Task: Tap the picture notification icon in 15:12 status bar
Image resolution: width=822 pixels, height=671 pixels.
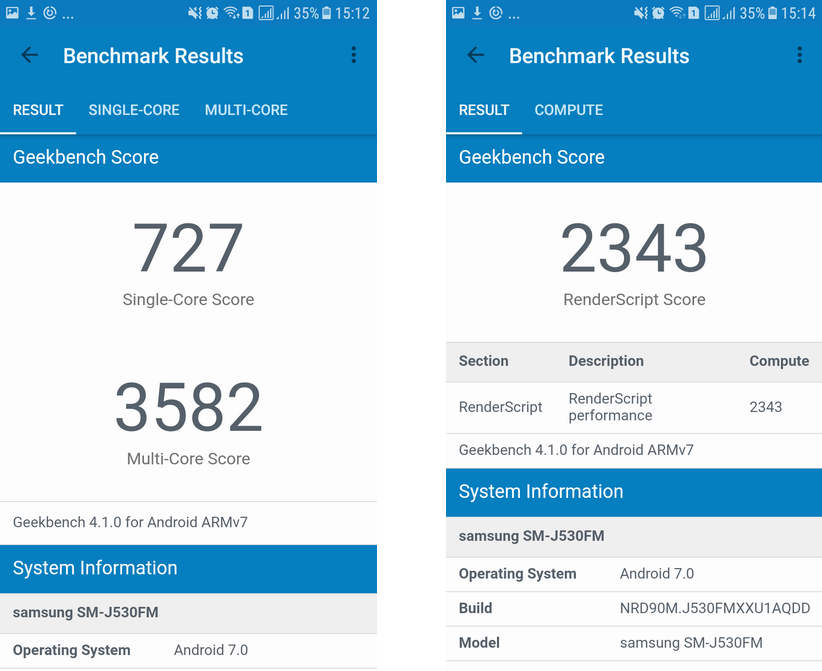Action: tap(12, 14)
